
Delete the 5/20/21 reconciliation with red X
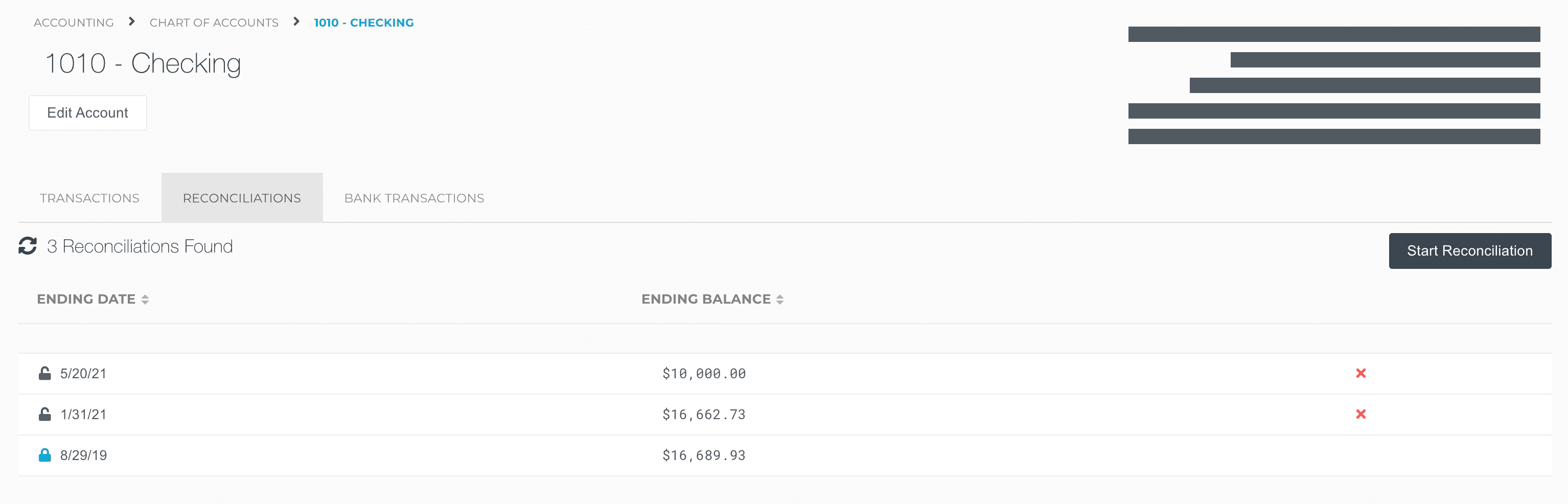(x=1361, y=373)
